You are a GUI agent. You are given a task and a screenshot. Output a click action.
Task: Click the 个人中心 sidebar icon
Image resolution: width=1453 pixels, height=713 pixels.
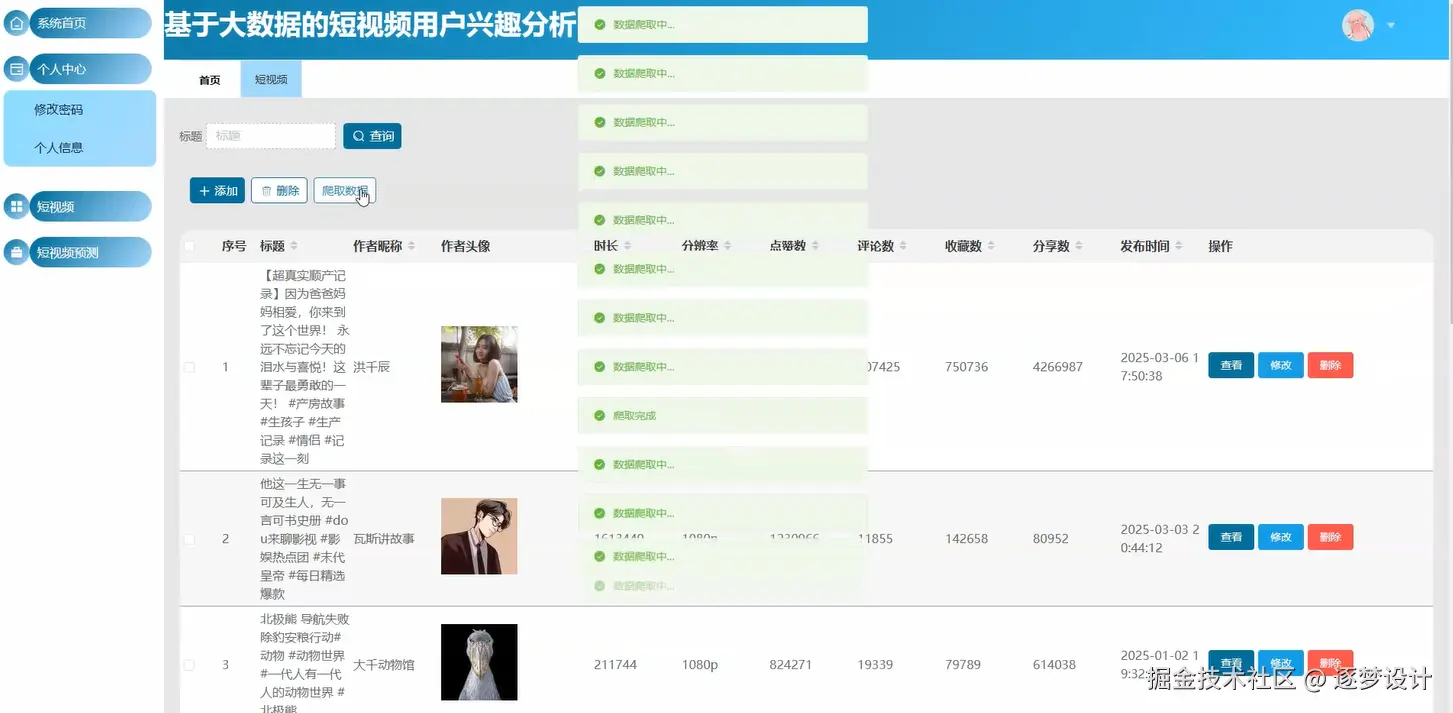point(17,69)
